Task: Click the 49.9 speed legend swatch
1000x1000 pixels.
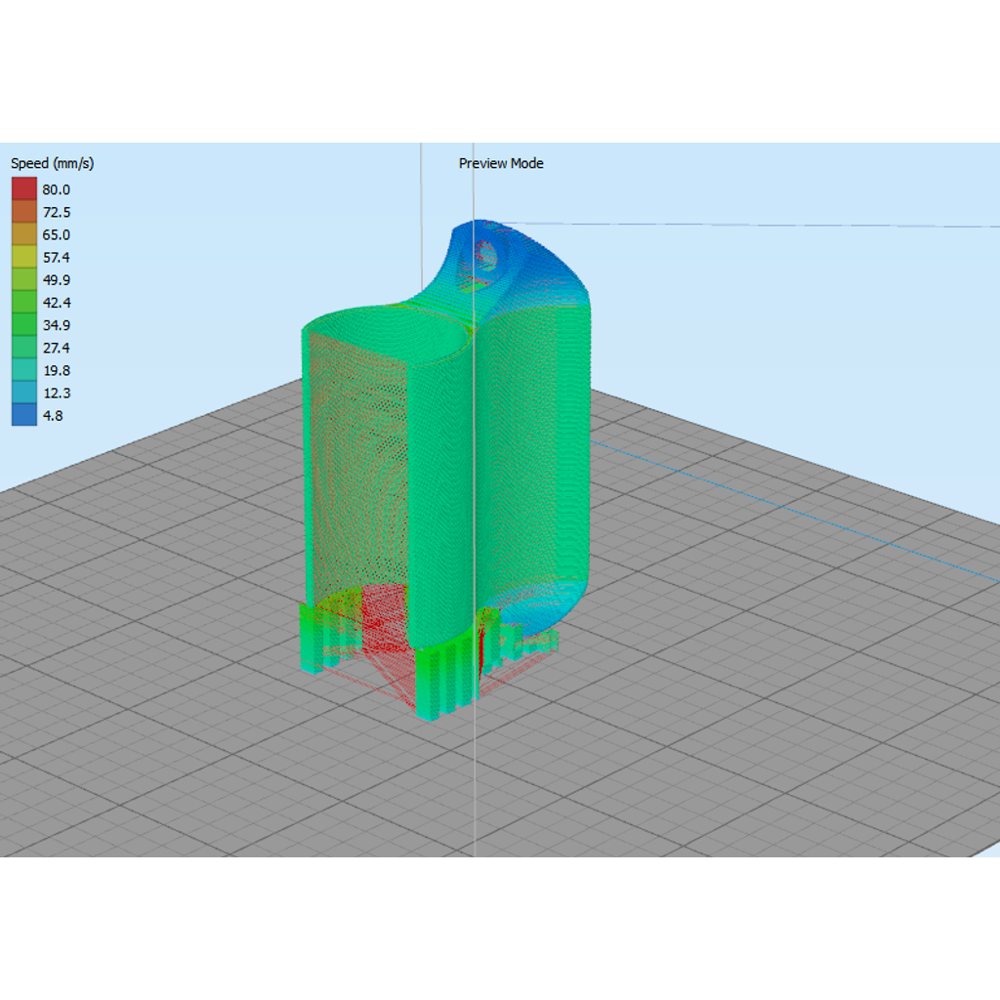Action: tap(24, 279)
